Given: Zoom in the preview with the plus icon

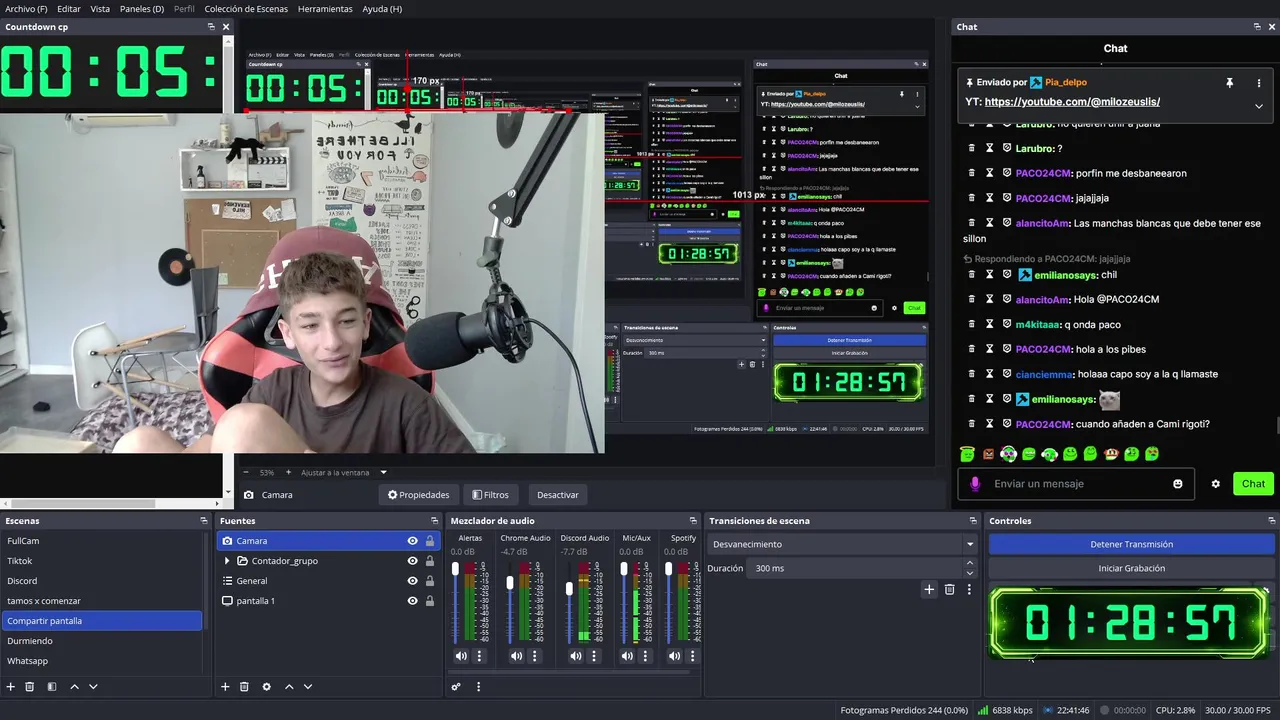Looking at the screenshot, I should click(x=288, y=472).
